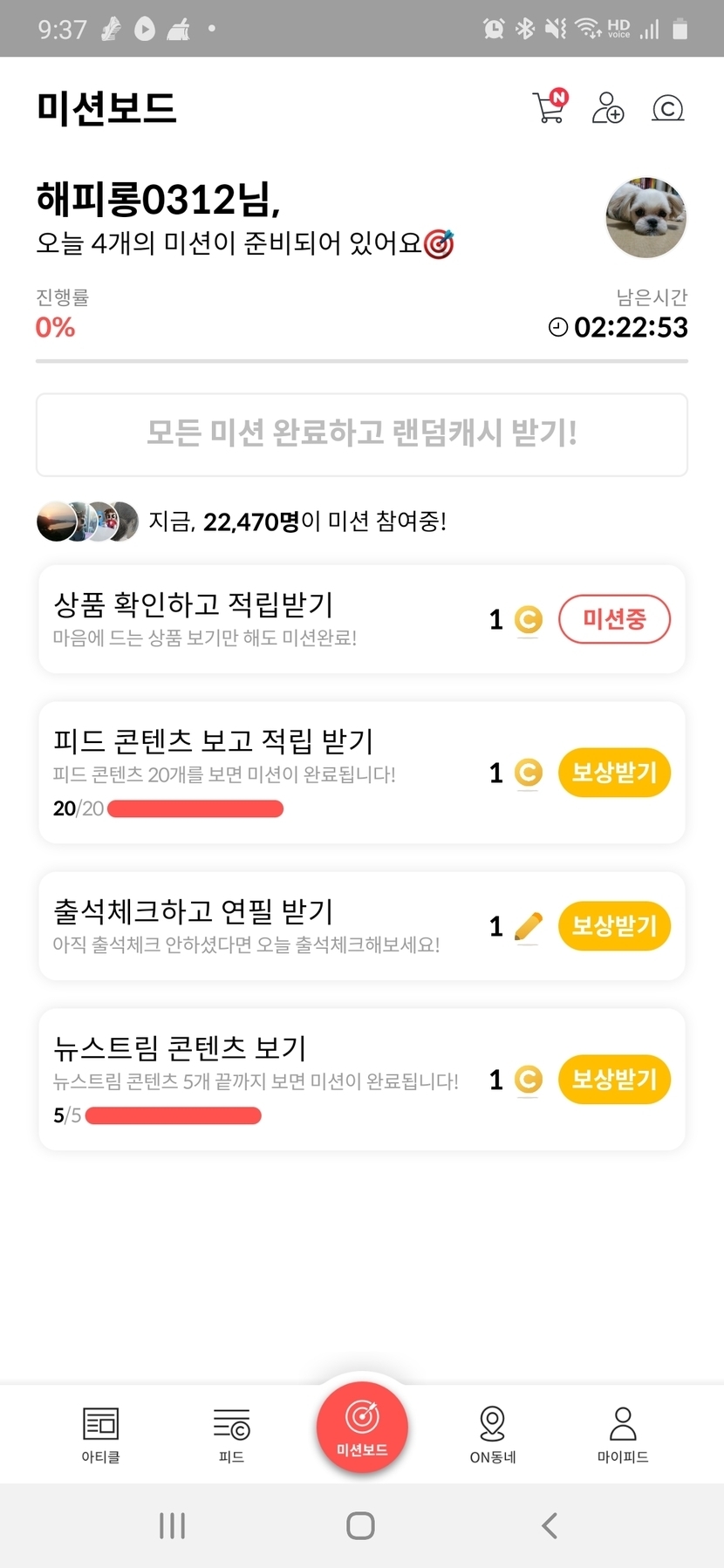Tap the 뉴스트림 5/5 progress bar
The height and width of the screenshot is (1568, 724).
click(174, 1116)
